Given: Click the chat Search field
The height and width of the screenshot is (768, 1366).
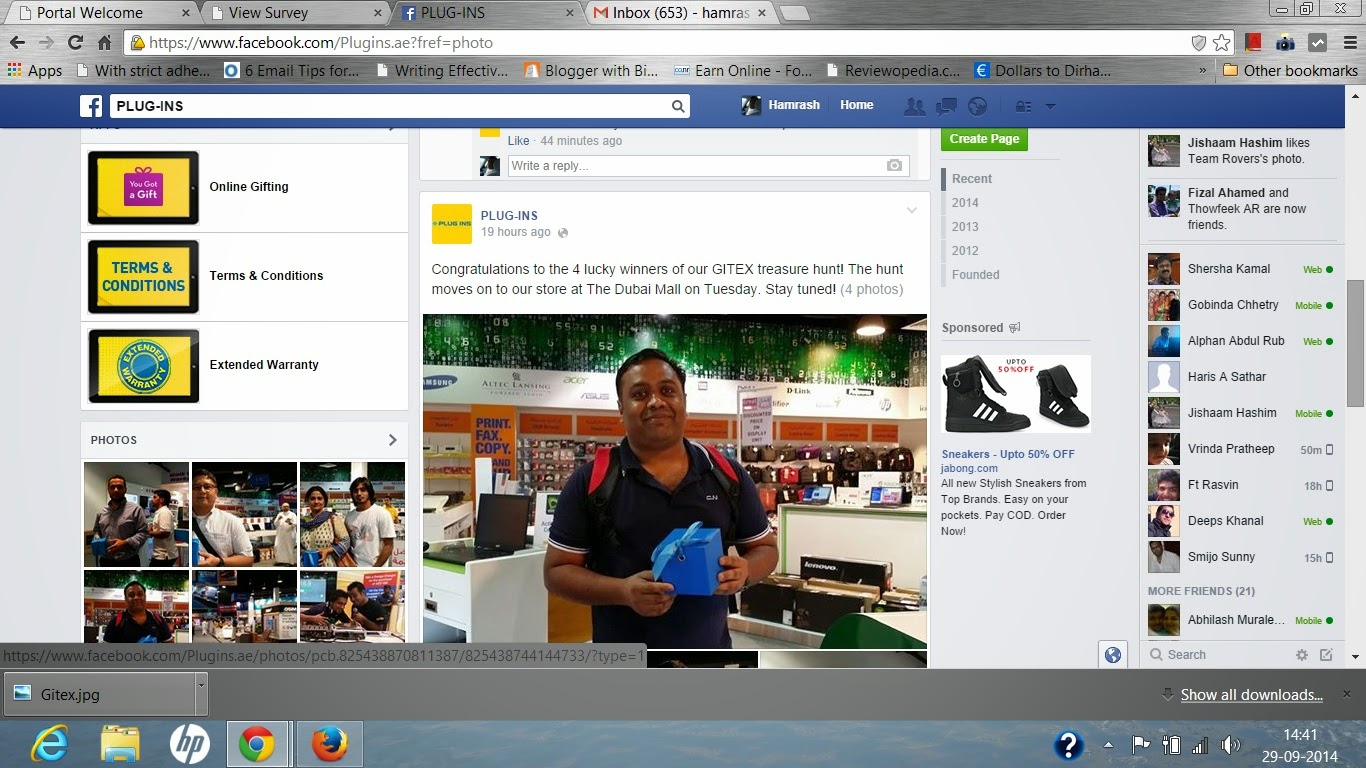Looking at the screenshot, I should pos(1217,655).
